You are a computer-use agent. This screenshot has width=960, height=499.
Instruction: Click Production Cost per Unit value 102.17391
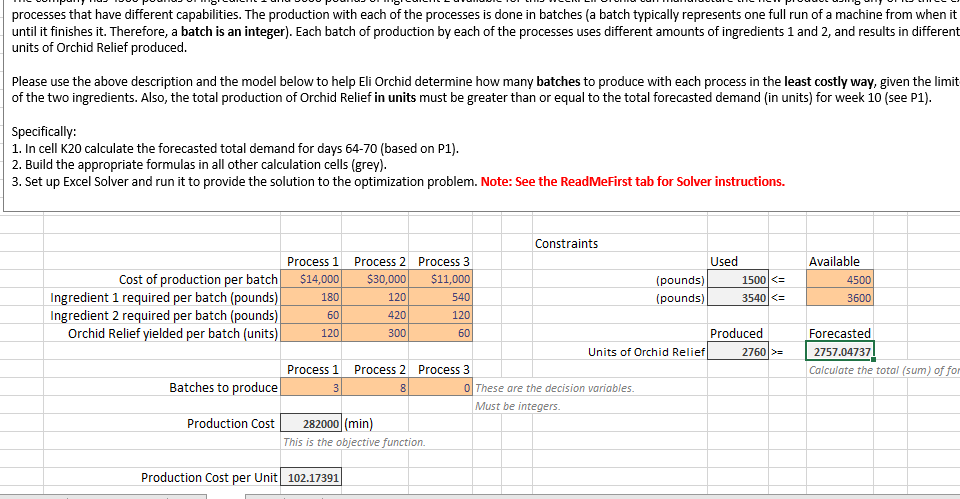pyautogui.click(x=311, y=478)
